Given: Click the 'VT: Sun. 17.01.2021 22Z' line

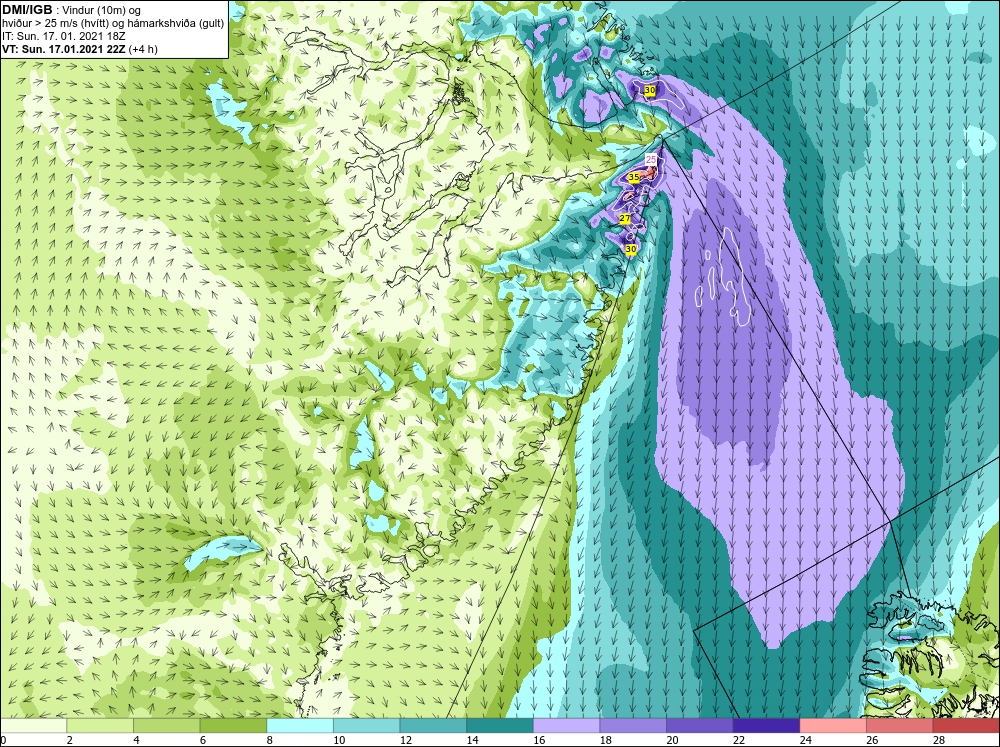Looking at the screenshot, I should click(x=64, y=49).
